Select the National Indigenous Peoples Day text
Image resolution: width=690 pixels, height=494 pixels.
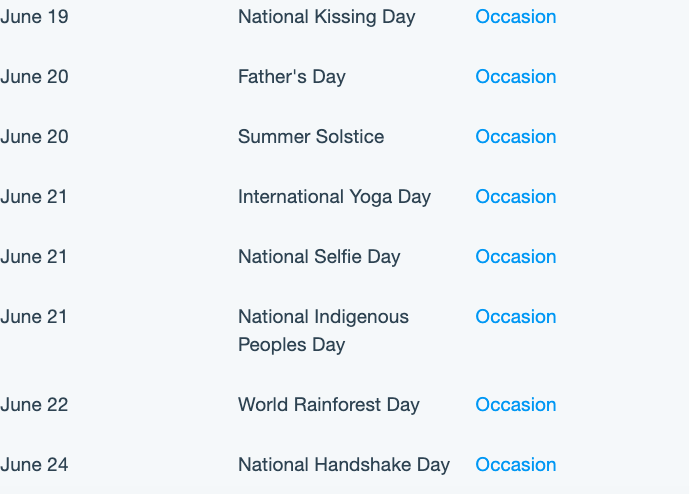click(x=323, y=331)
